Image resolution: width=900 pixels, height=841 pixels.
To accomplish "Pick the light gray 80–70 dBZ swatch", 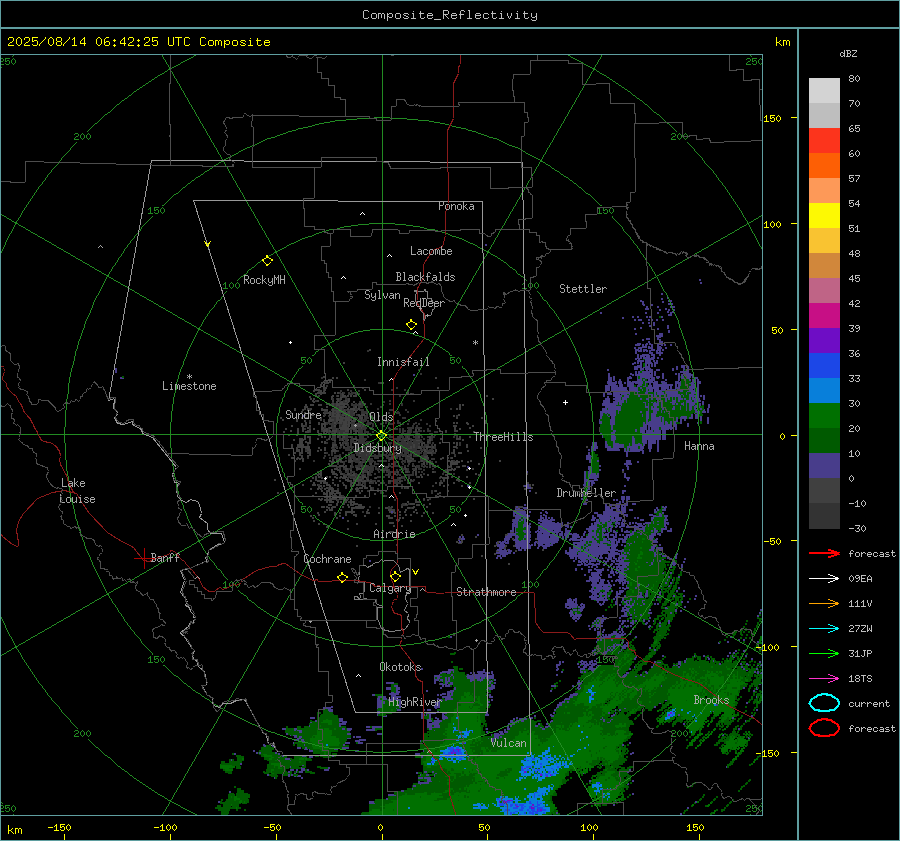I will pyautogui.click(x=824, y=91).
